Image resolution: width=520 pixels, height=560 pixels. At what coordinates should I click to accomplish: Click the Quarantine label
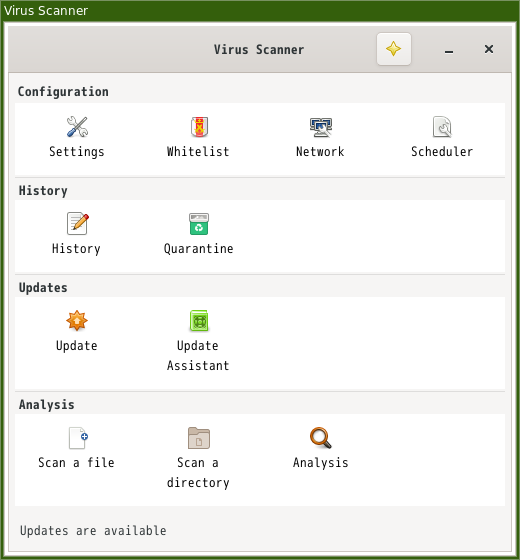199,249
